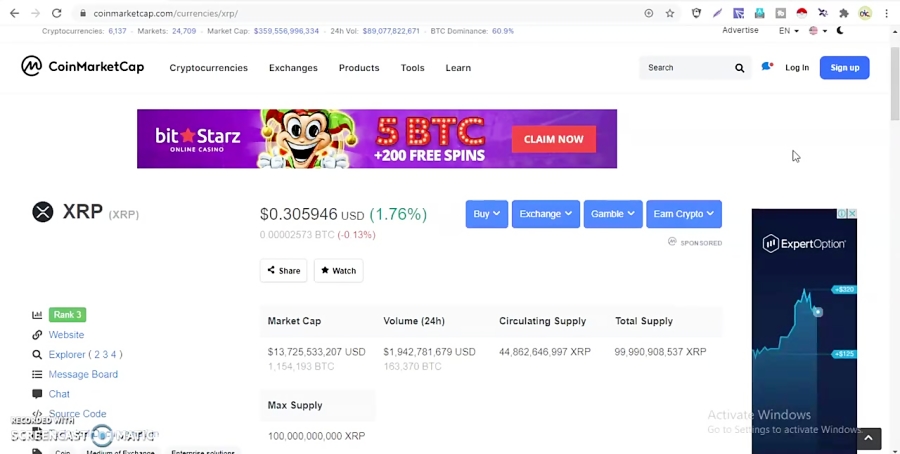Screen dimensions: 900x454
Task: Open the Tools menu
Action: click(x=413, y=68)
